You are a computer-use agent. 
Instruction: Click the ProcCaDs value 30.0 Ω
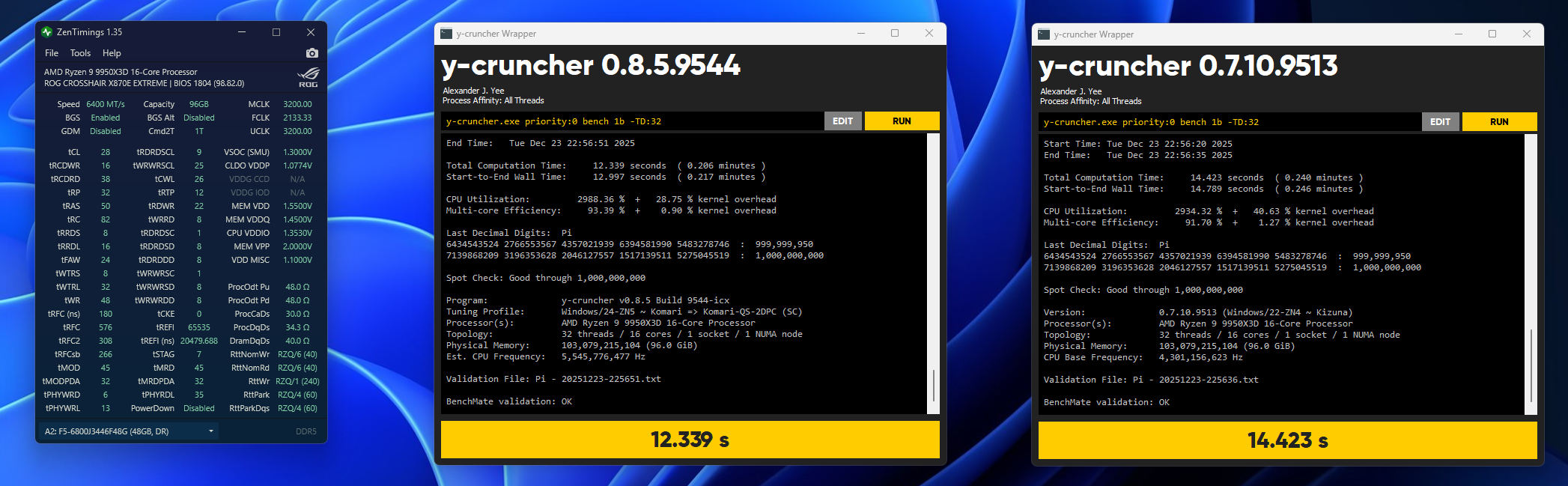click(x=297, y=314)
